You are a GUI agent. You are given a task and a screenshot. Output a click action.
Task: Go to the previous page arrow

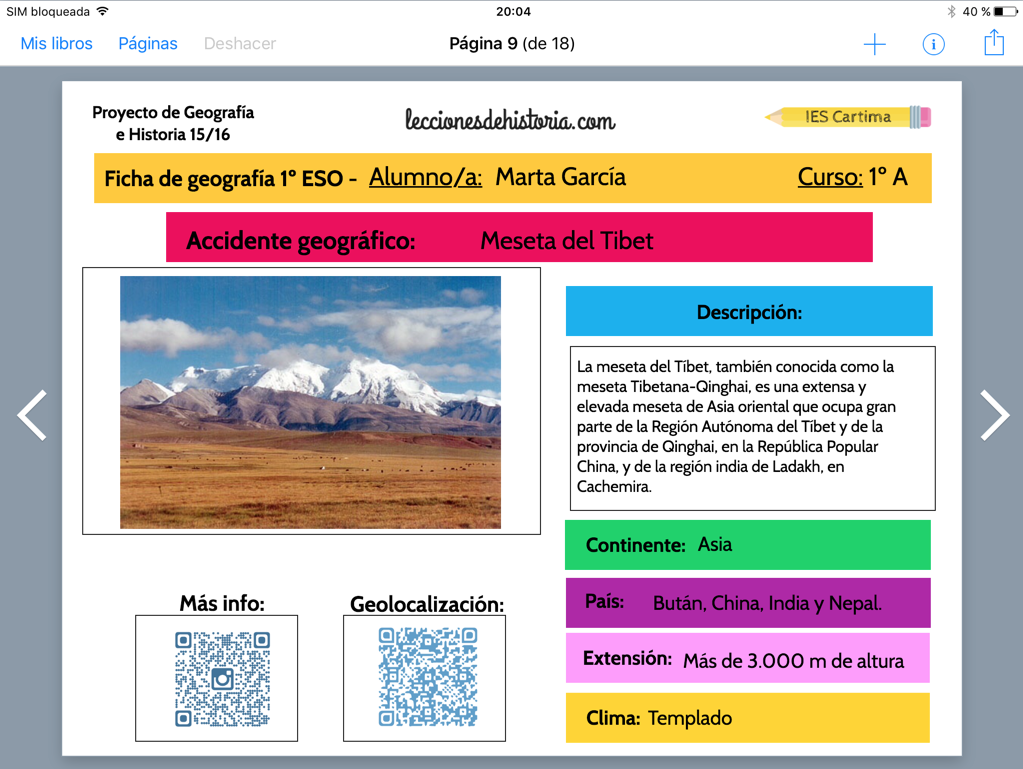[x=32, y=415]
